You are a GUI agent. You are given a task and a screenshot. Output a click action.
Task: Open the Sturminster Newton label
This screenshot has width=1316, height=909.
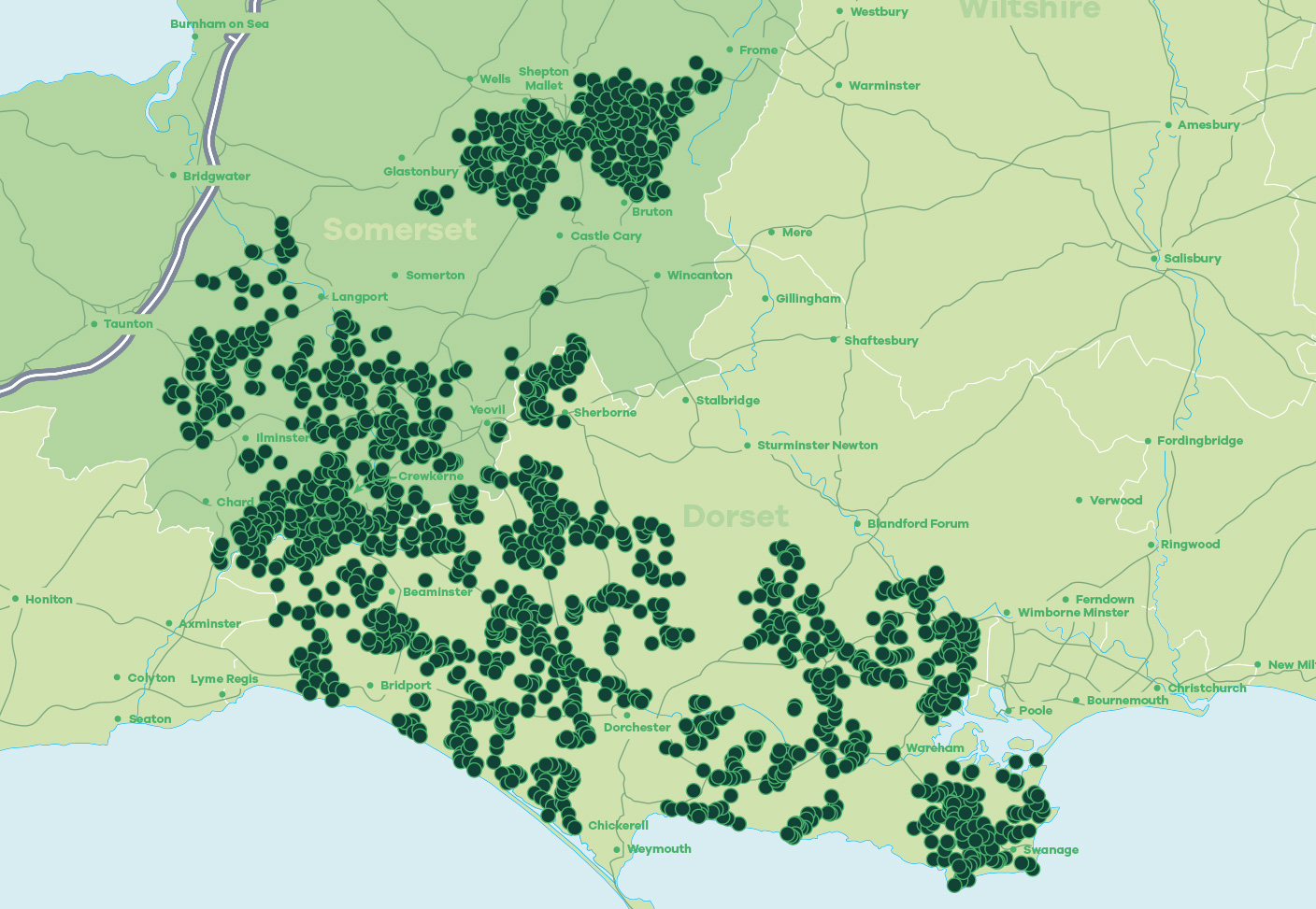[817, 446]
